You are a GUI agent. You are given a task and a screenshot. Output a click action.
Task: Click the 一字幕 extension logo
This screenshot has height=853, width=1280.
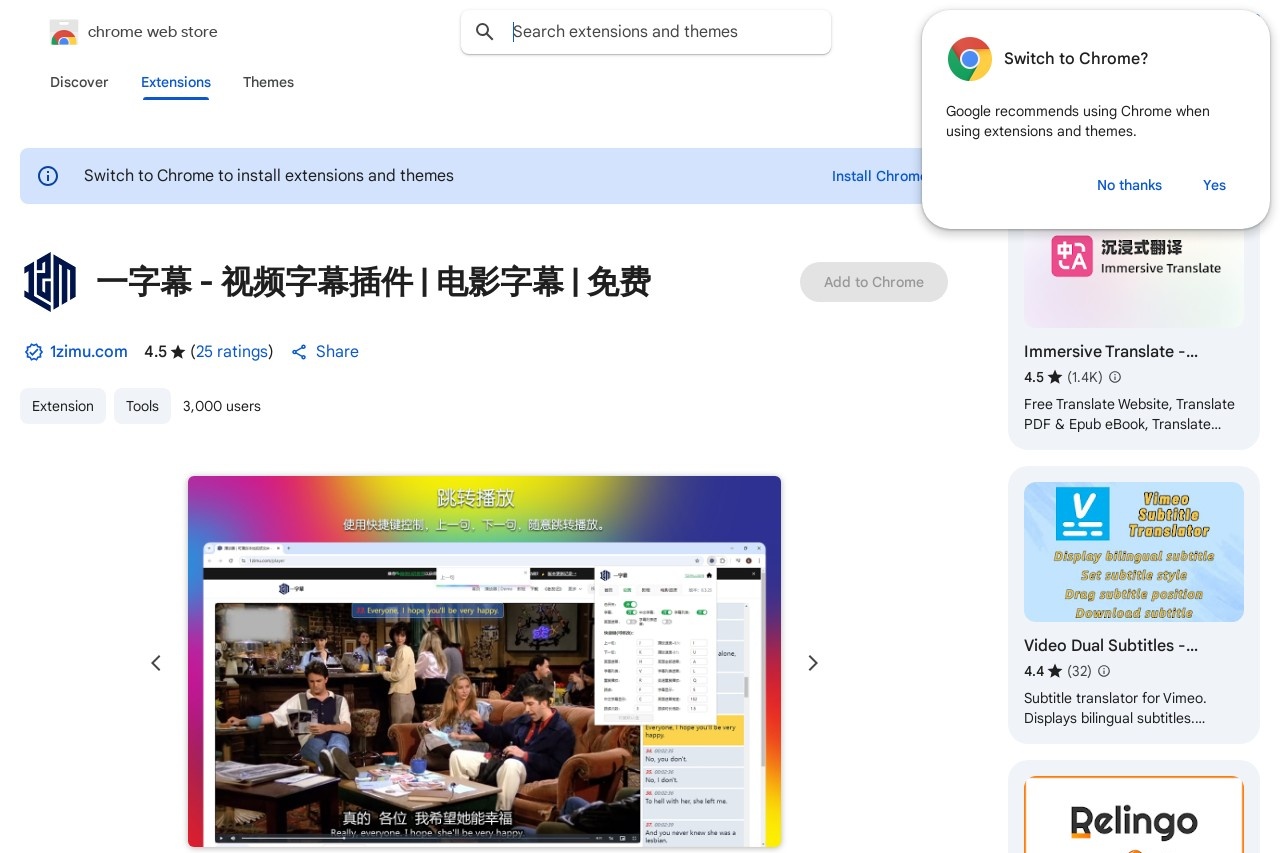pos(50,282)
